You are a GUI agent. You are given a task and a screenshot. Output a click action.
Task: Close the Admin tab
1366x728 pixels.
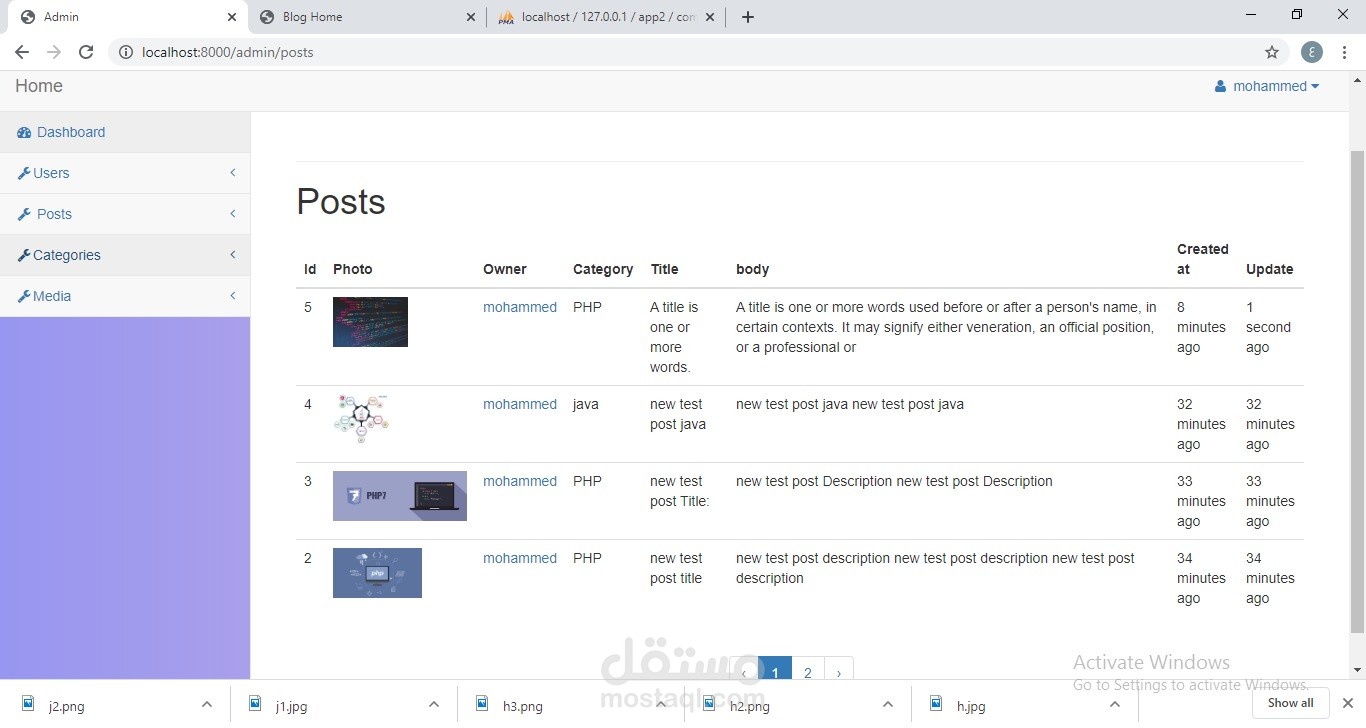tap(232, 17)
